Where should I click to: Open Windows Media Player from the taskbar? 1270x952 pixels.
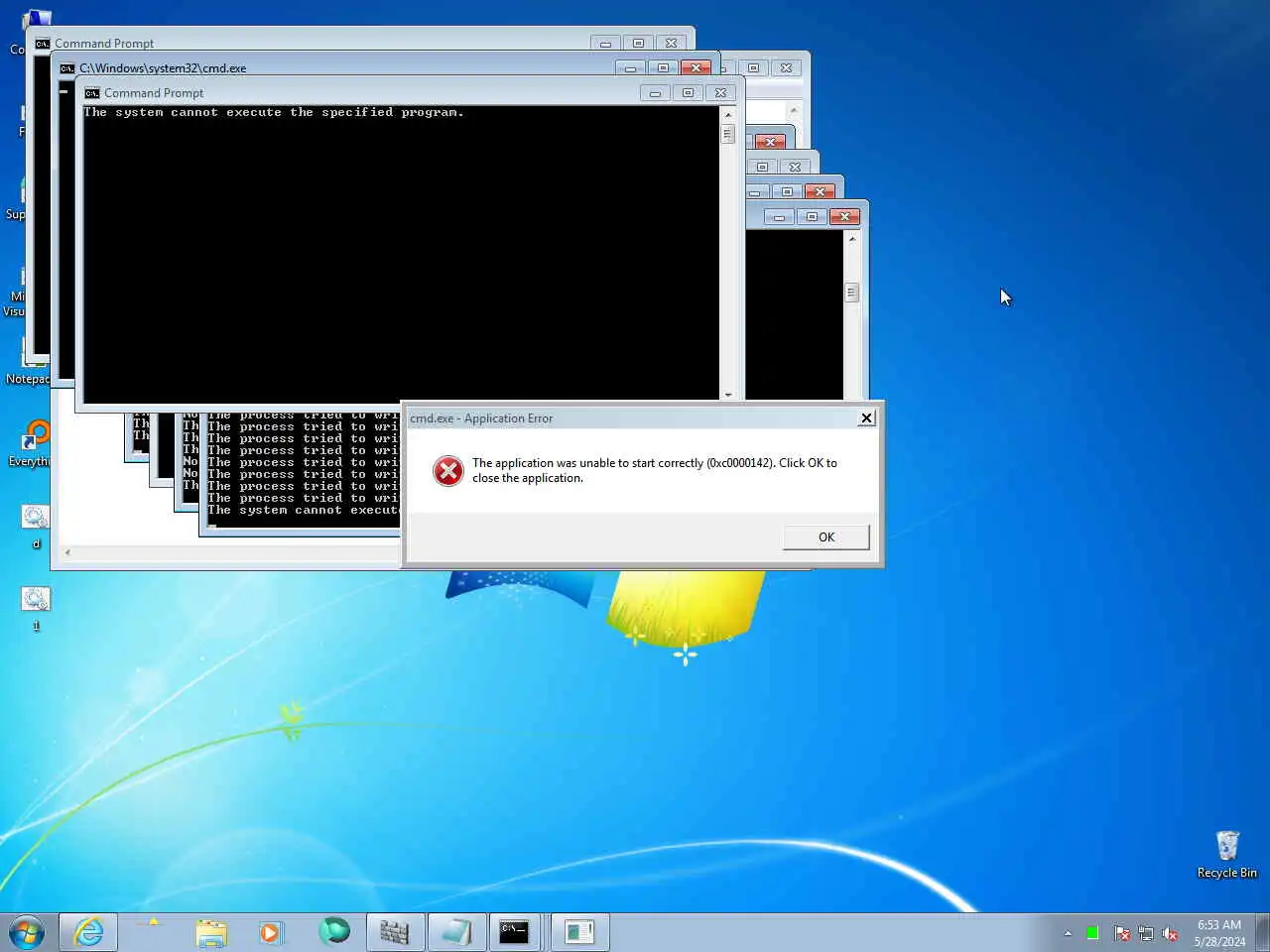(x=270, y=932)
